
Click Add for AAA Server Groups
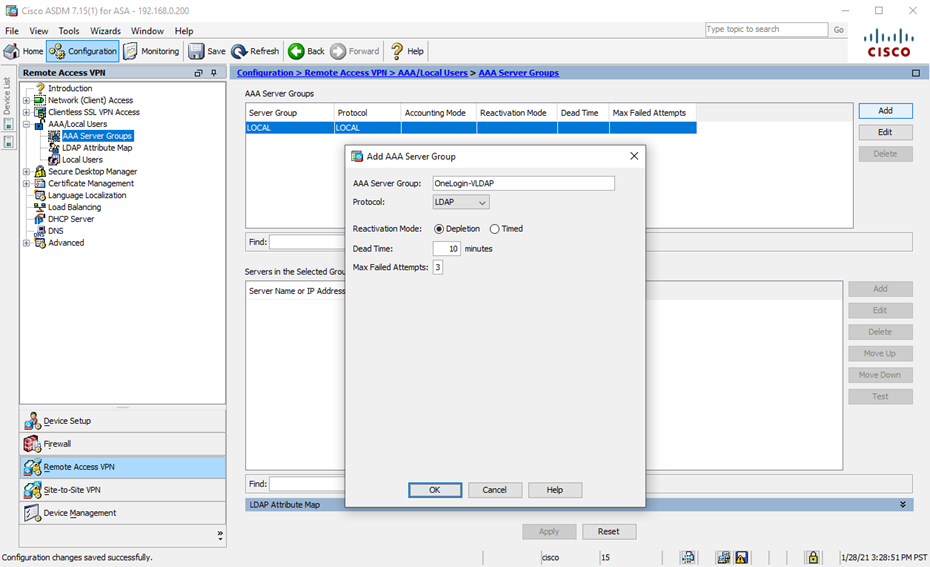coord(886,111)
